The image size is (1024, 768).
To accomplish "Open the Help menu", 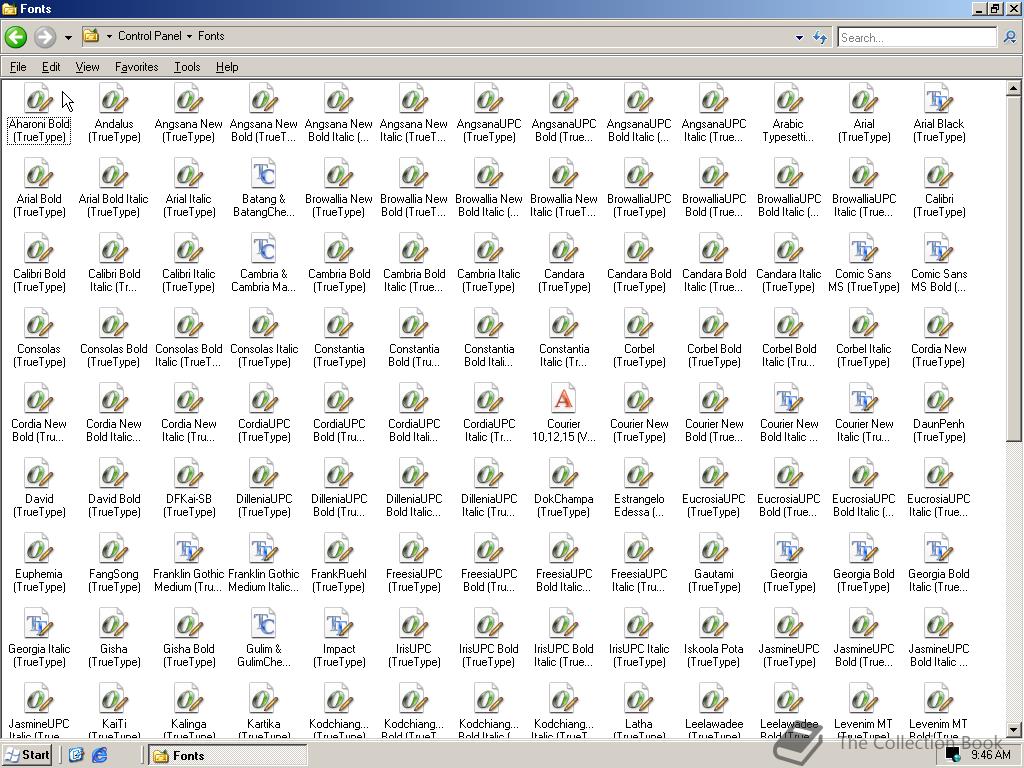I will pos(227,67).
